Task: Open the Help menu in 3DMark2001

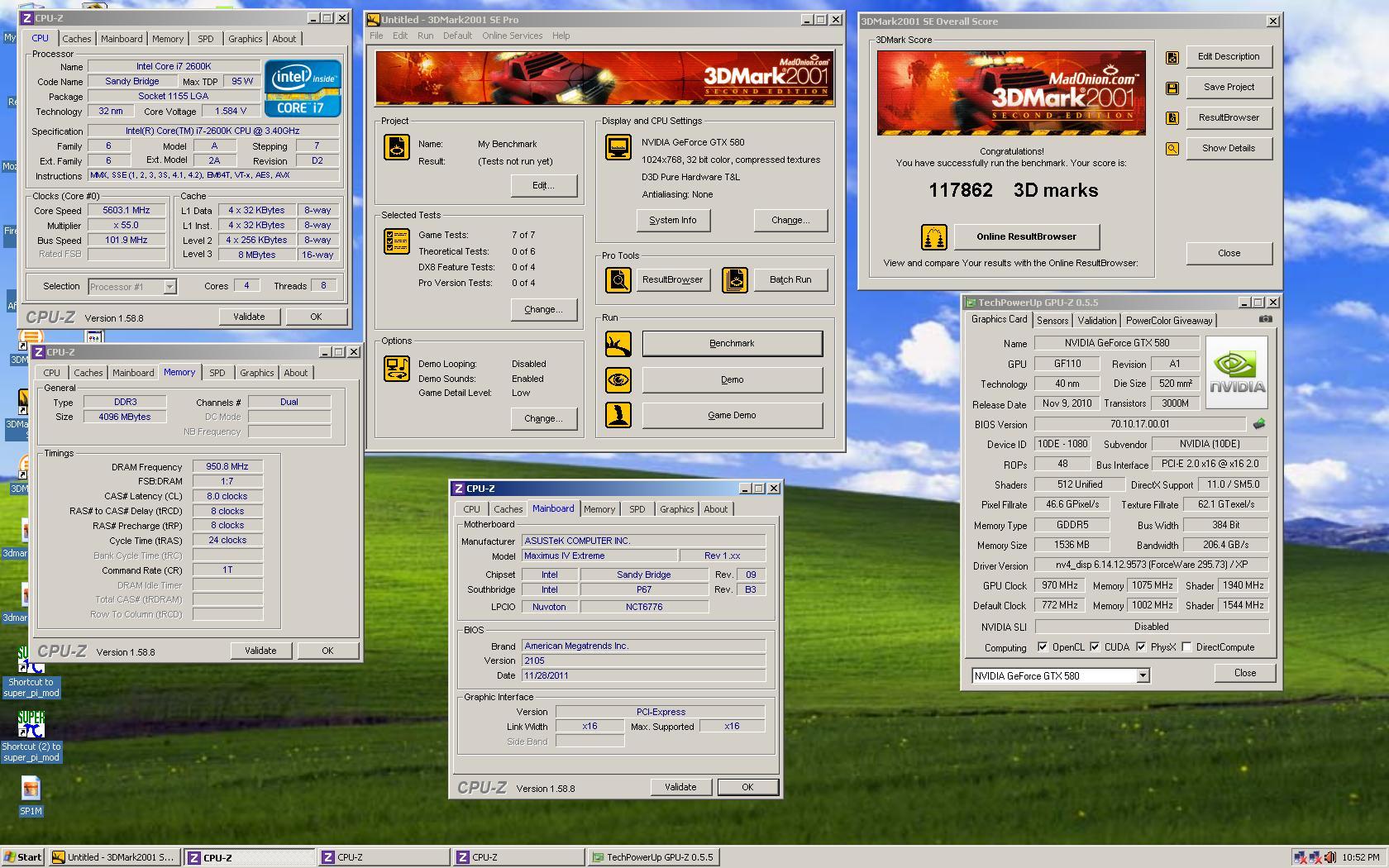Action: [x=561, y=36]
